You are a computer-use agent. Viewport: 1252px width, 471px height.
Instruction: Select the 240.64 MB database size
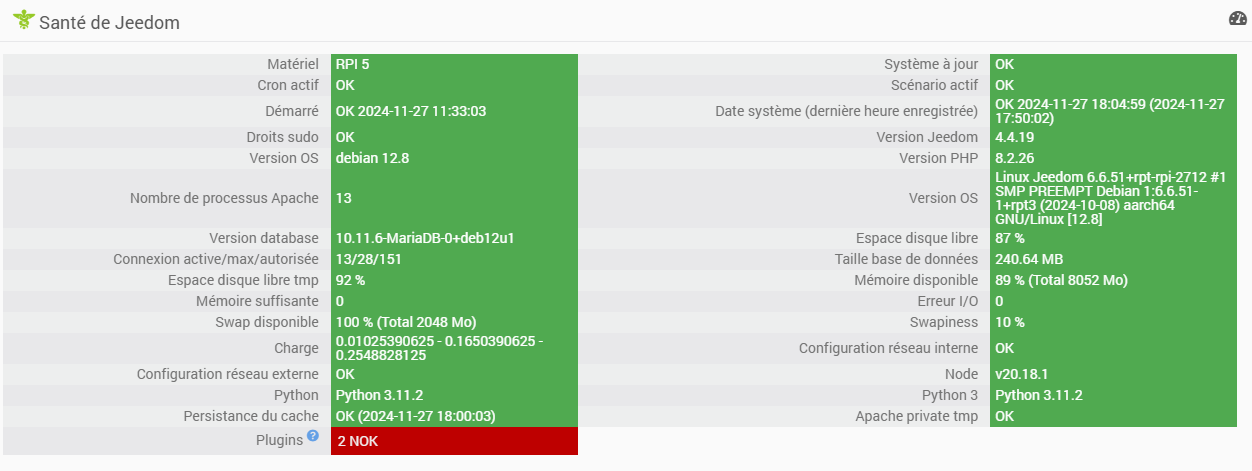[1029, 259]
